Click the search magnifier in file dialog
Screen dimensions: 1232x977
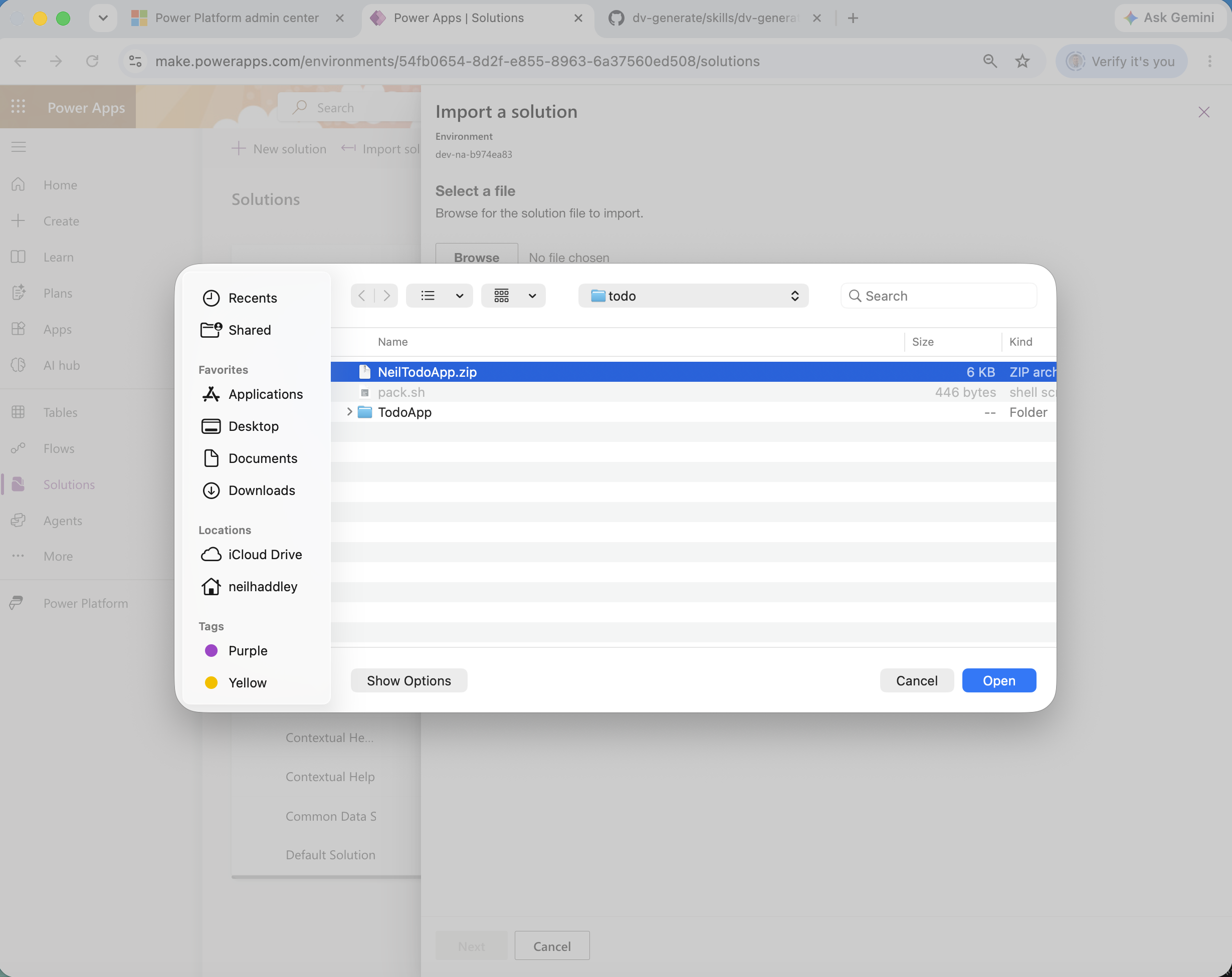tap(855, 296)
